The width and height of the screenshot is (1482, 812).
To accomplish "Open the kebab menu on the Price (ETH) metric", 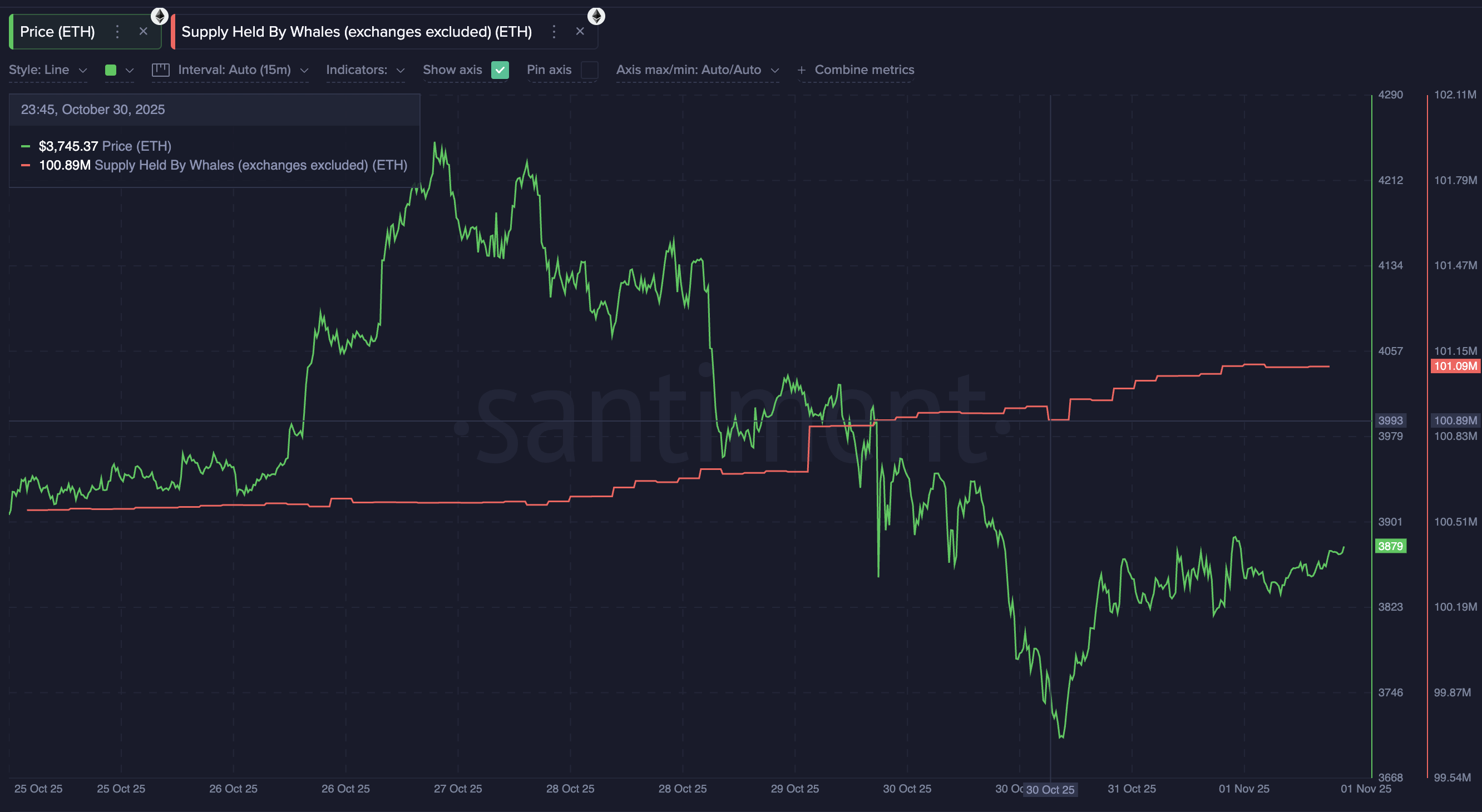I will 117,32.
